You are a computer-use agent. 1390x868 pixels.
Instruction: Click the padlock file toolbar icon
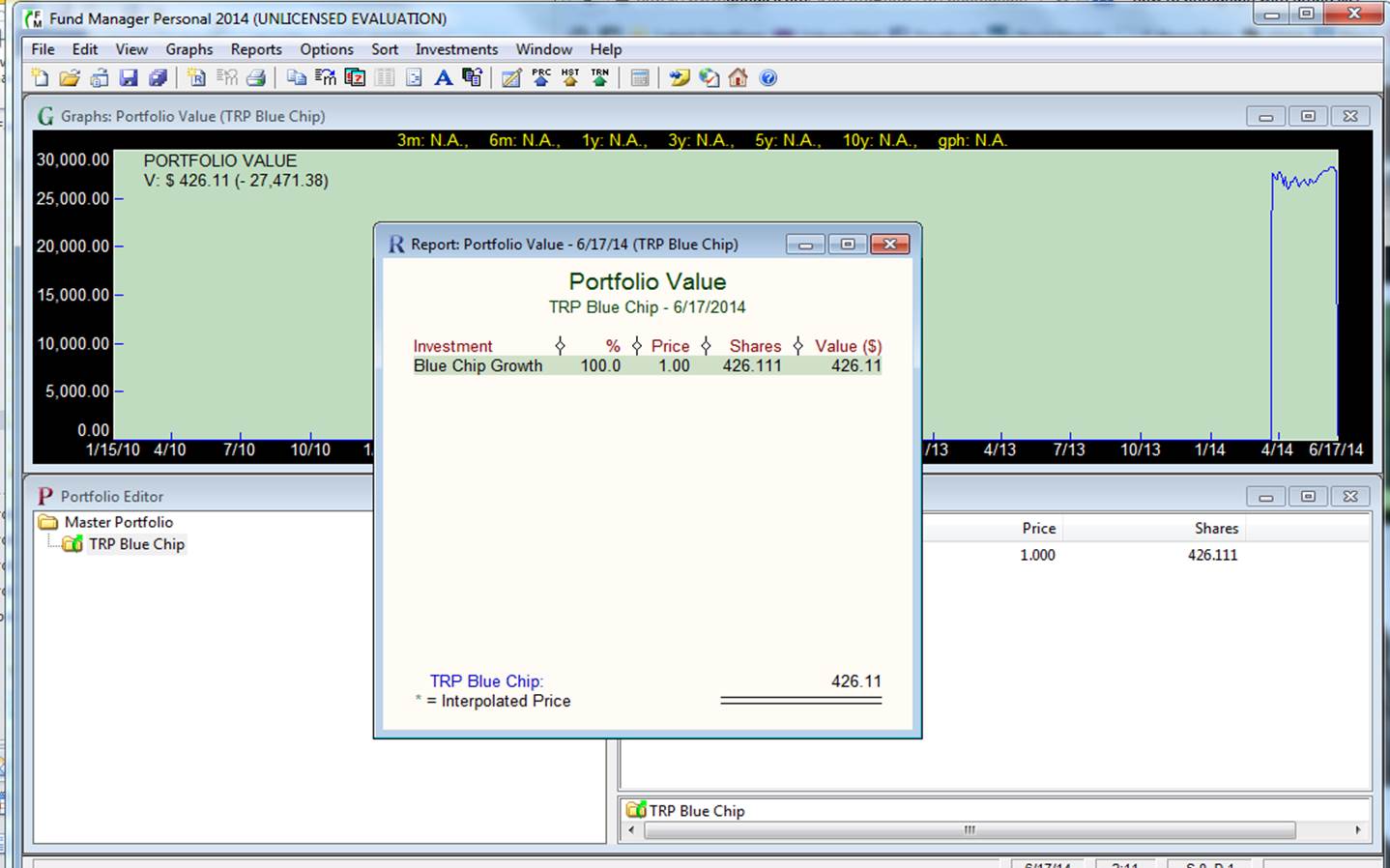[99, 78]
